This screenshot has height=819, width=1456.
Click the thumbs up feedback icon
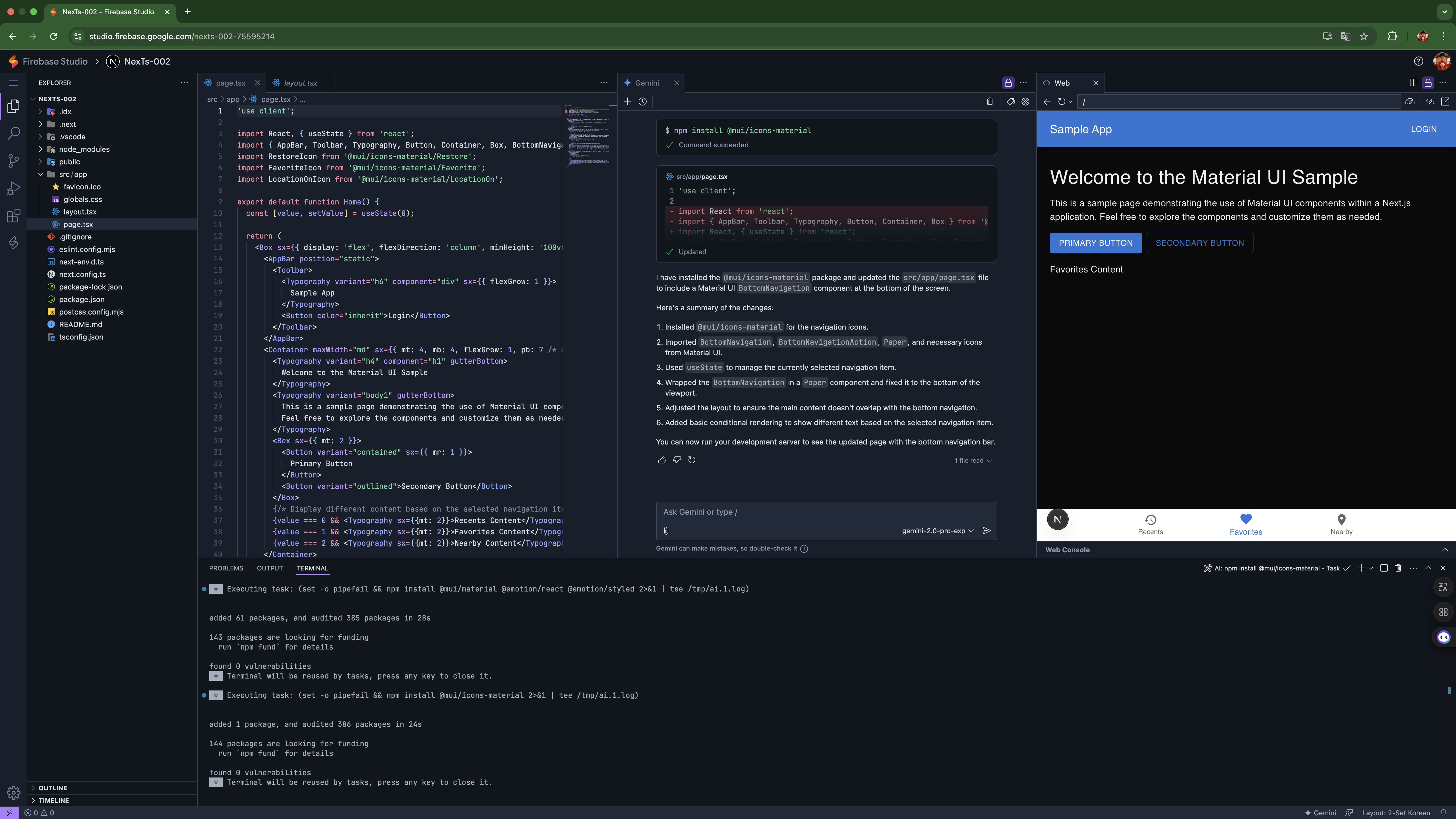pyautogui.click(x=662, y=460)
